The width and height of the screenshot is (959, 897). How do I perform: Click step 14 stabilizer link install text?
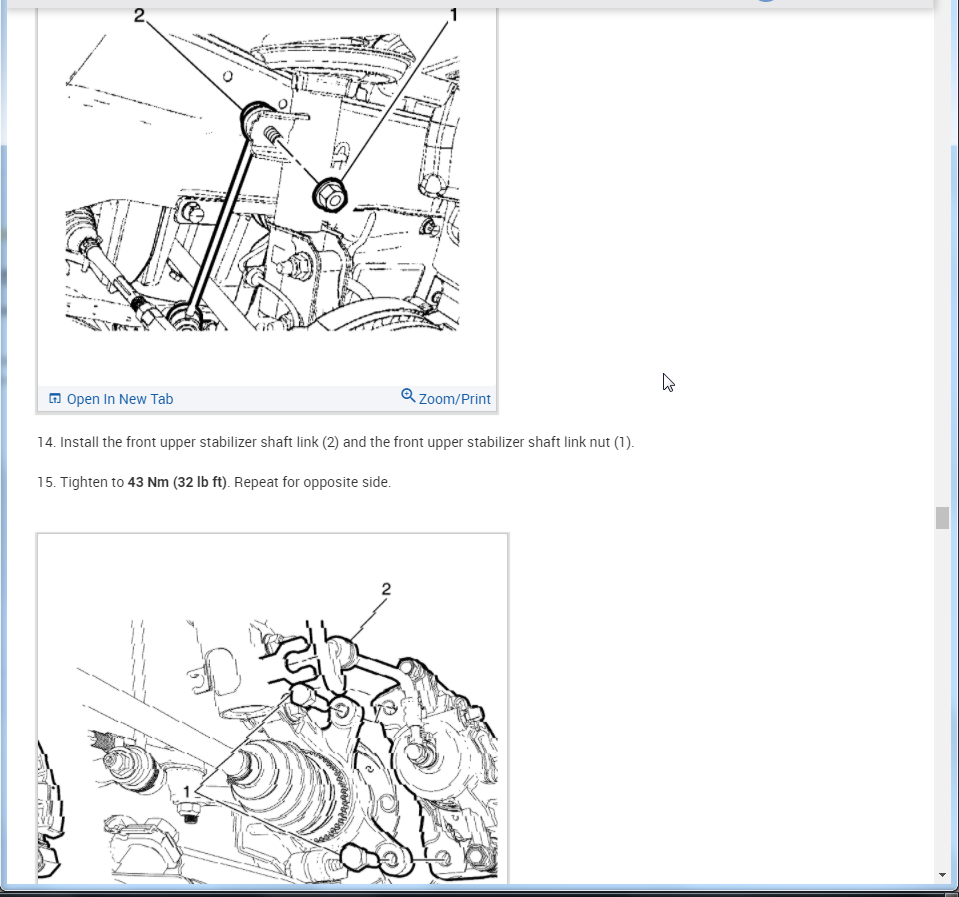click(335, 442)
